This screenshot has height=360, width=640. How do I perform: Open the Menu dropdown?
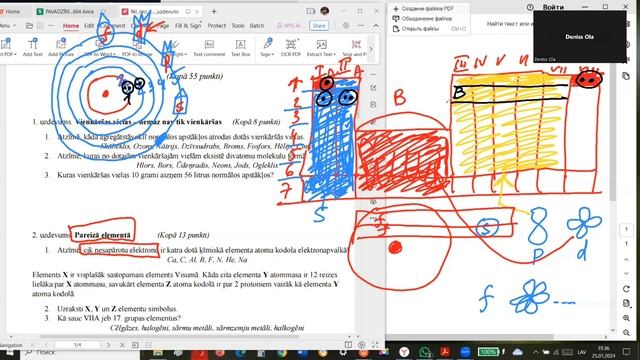(8, 25)
